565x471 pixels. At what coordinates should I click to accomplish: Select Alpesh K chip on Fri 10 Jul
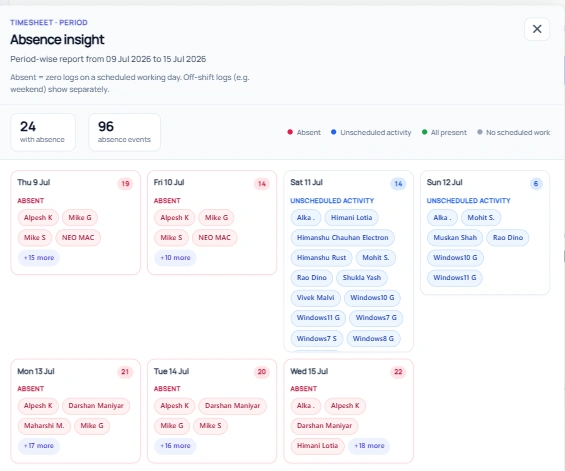click(175, 218)
